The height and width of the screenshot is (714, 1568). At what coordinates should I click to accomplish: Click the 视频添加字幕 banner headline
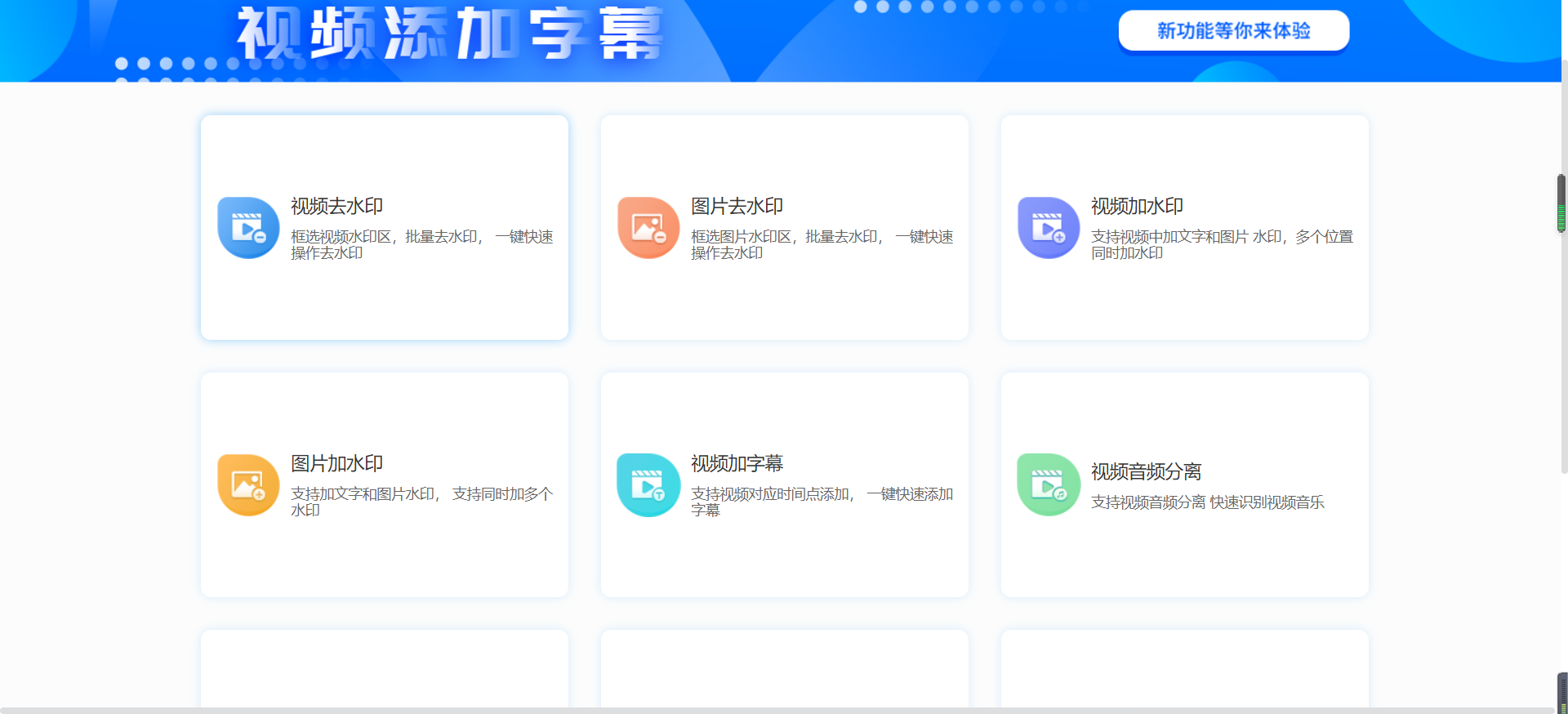(449, 34)
